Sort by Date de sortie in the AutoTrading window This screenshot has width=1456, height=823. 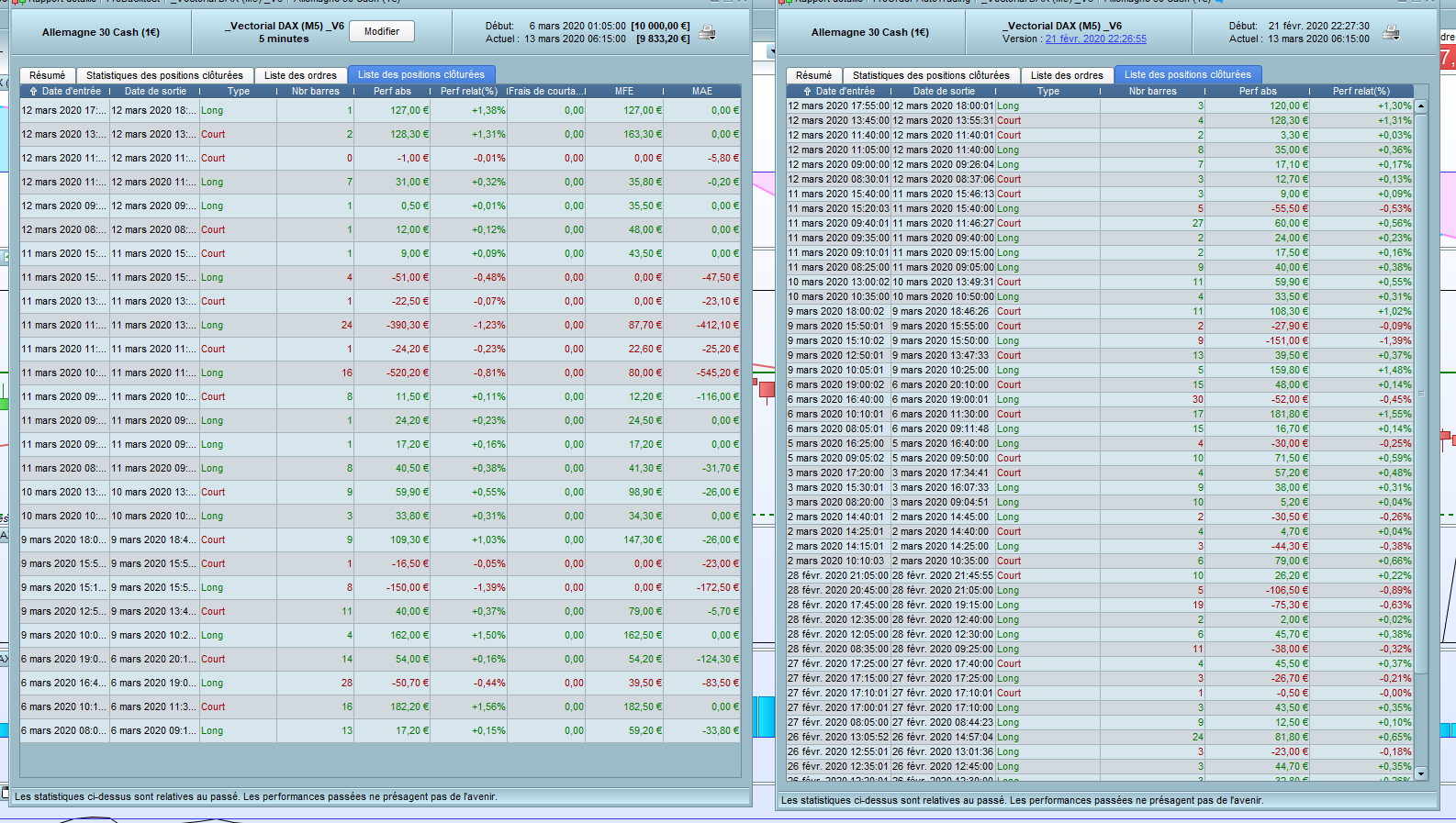944,92
